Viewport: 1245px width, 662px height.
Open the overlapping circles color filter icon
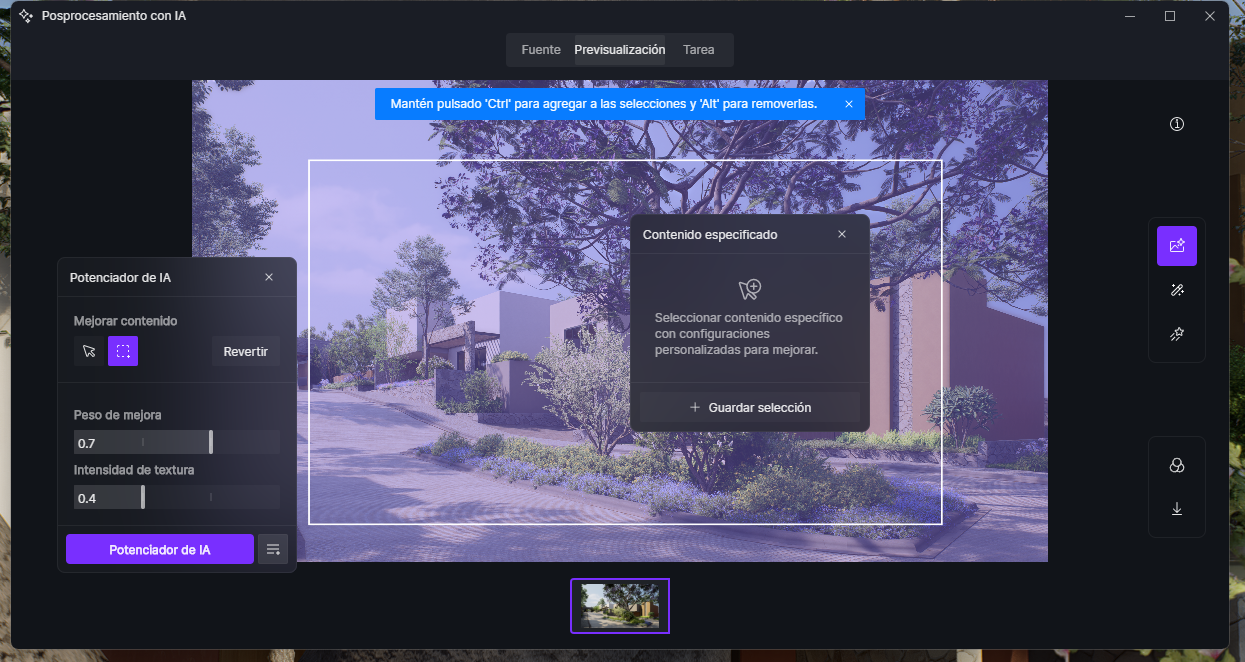point(1176,466)
